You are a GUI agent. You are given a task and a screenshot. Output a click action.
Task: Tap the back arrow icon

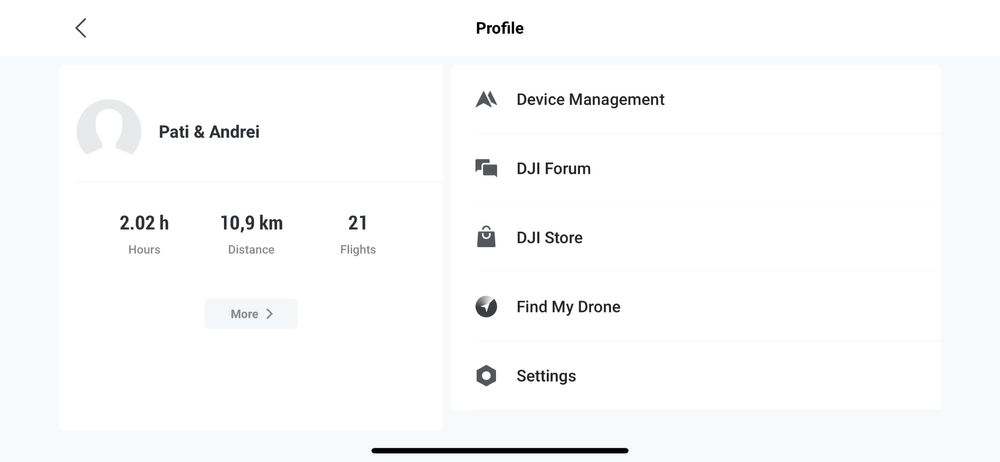coord(81,28)
